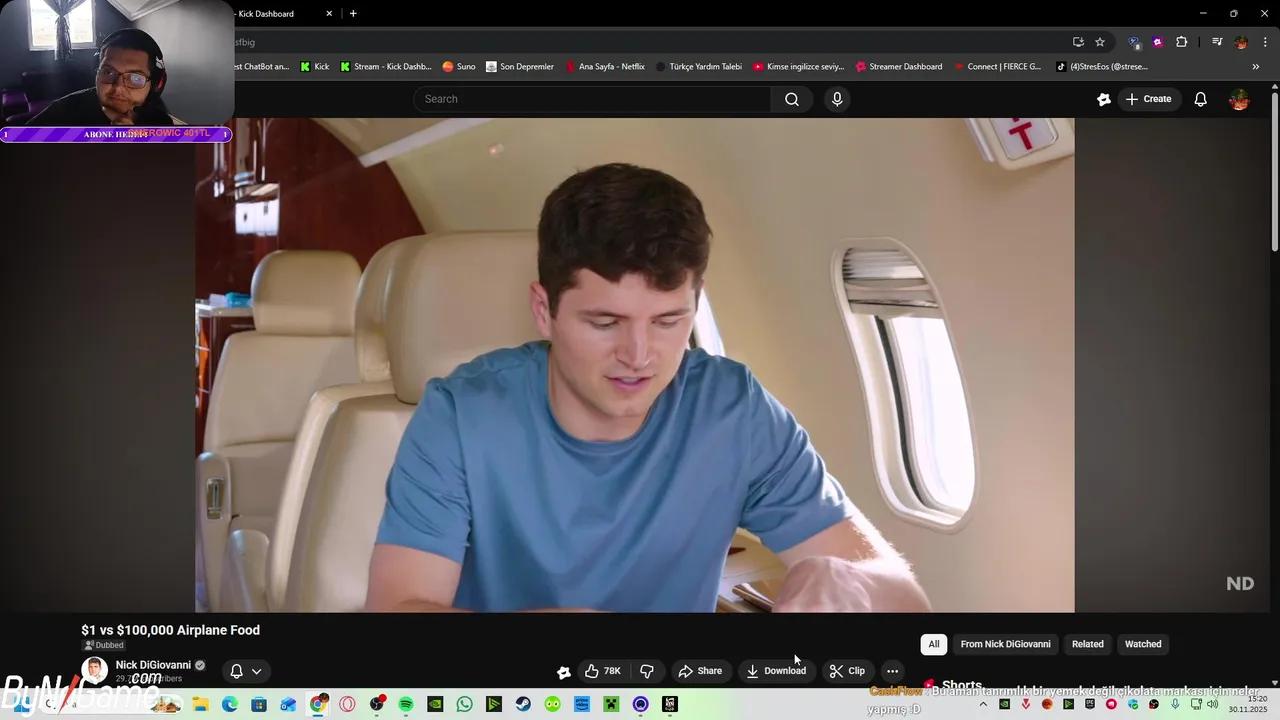The width and height of the screenshot is (1280, 720).
Task: Open Minecraft from the taskbar
Action: pyautogui.click(x=611, y=704)
